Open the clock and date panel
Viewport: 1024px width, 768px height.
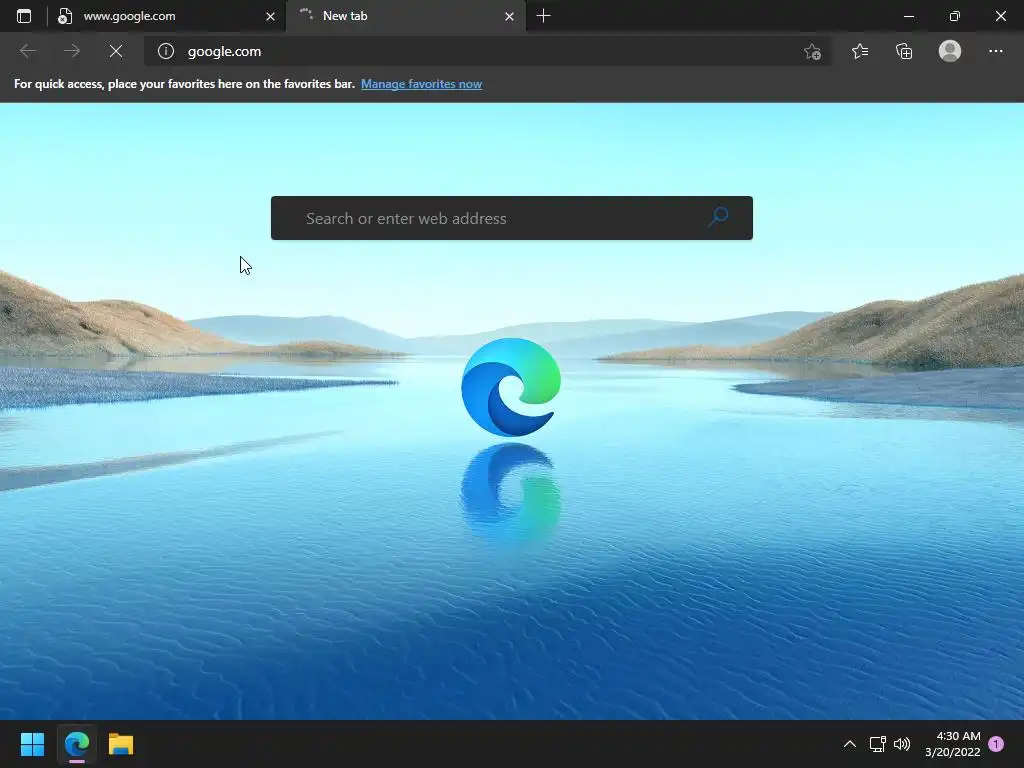click(x=952, y=744)
